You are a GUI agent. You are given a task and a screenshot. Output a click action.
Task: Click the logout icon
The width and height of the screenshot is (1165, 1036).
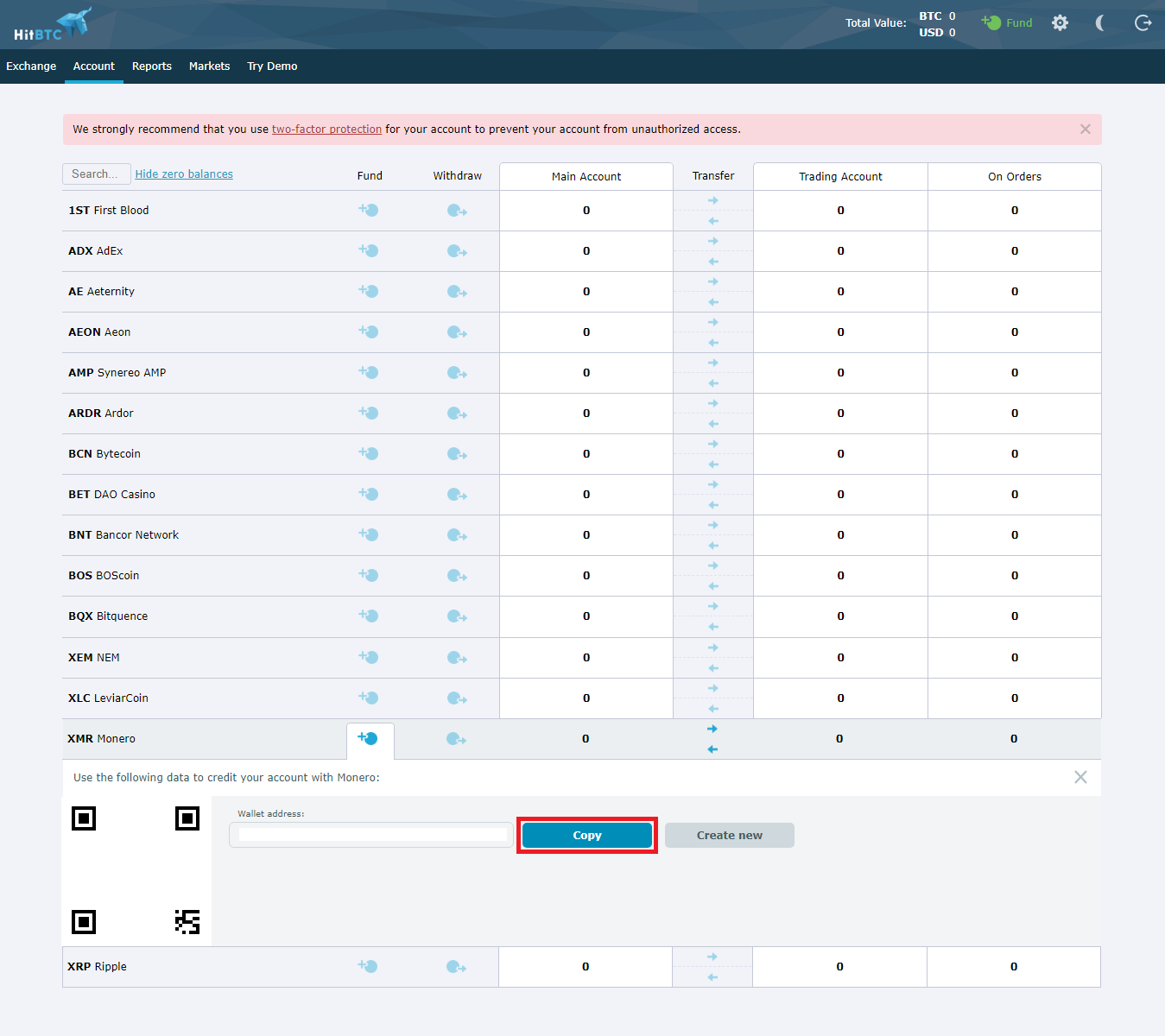[x=1143, y=23]
